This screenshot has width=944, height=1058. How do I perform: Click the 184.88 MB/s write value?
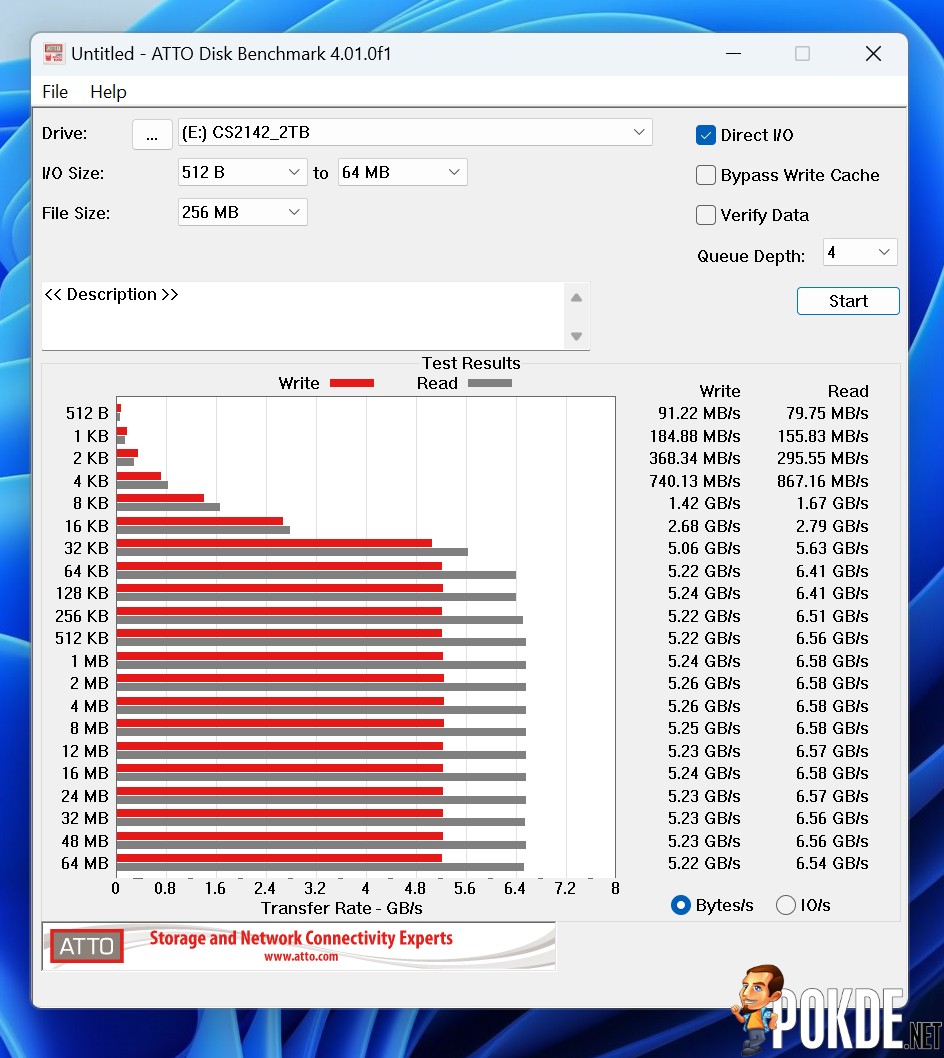(695, 437)
